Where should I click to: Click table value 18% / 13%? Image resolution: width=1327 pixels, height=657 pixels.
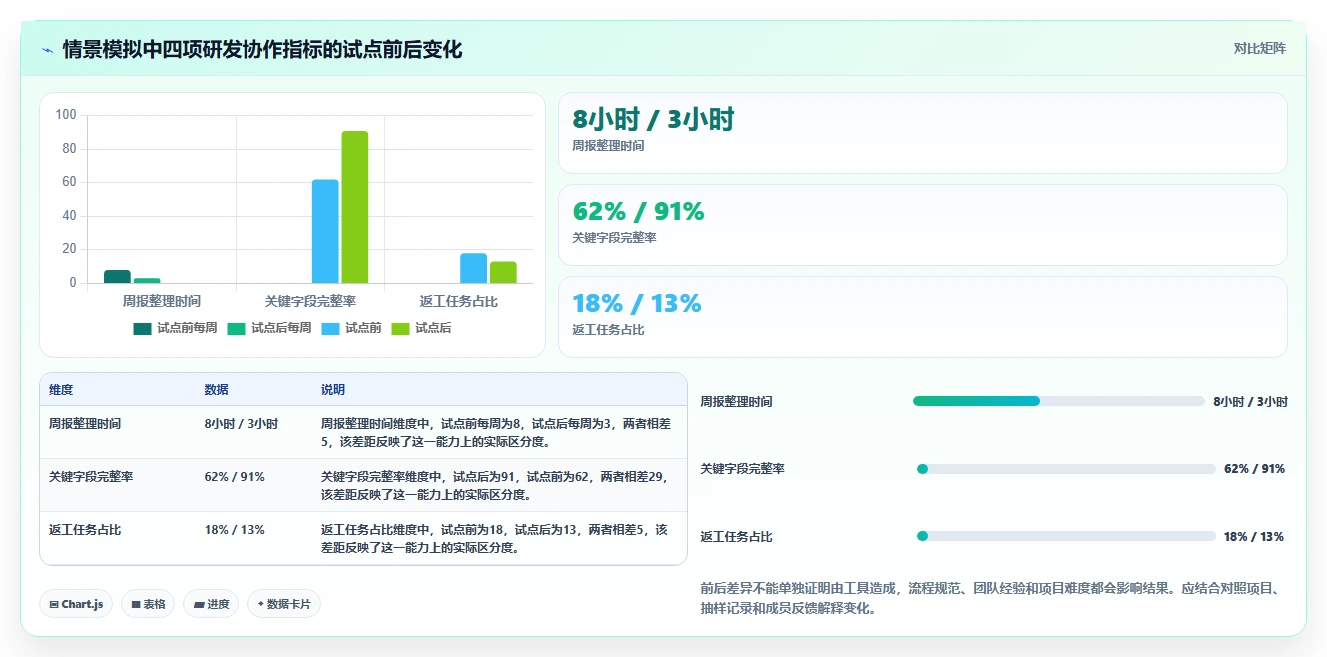coord(234,530)
